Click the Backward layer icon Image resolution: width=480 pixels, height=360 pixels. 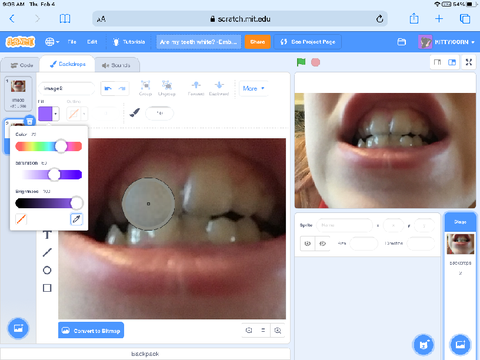click(219, 88)
